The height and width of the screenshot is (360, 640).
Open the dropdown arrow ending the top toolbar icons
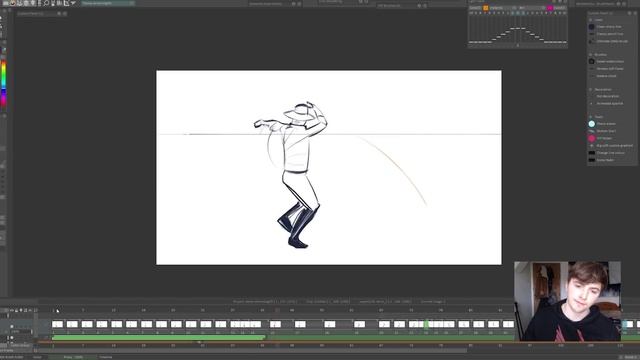(73, 3)
